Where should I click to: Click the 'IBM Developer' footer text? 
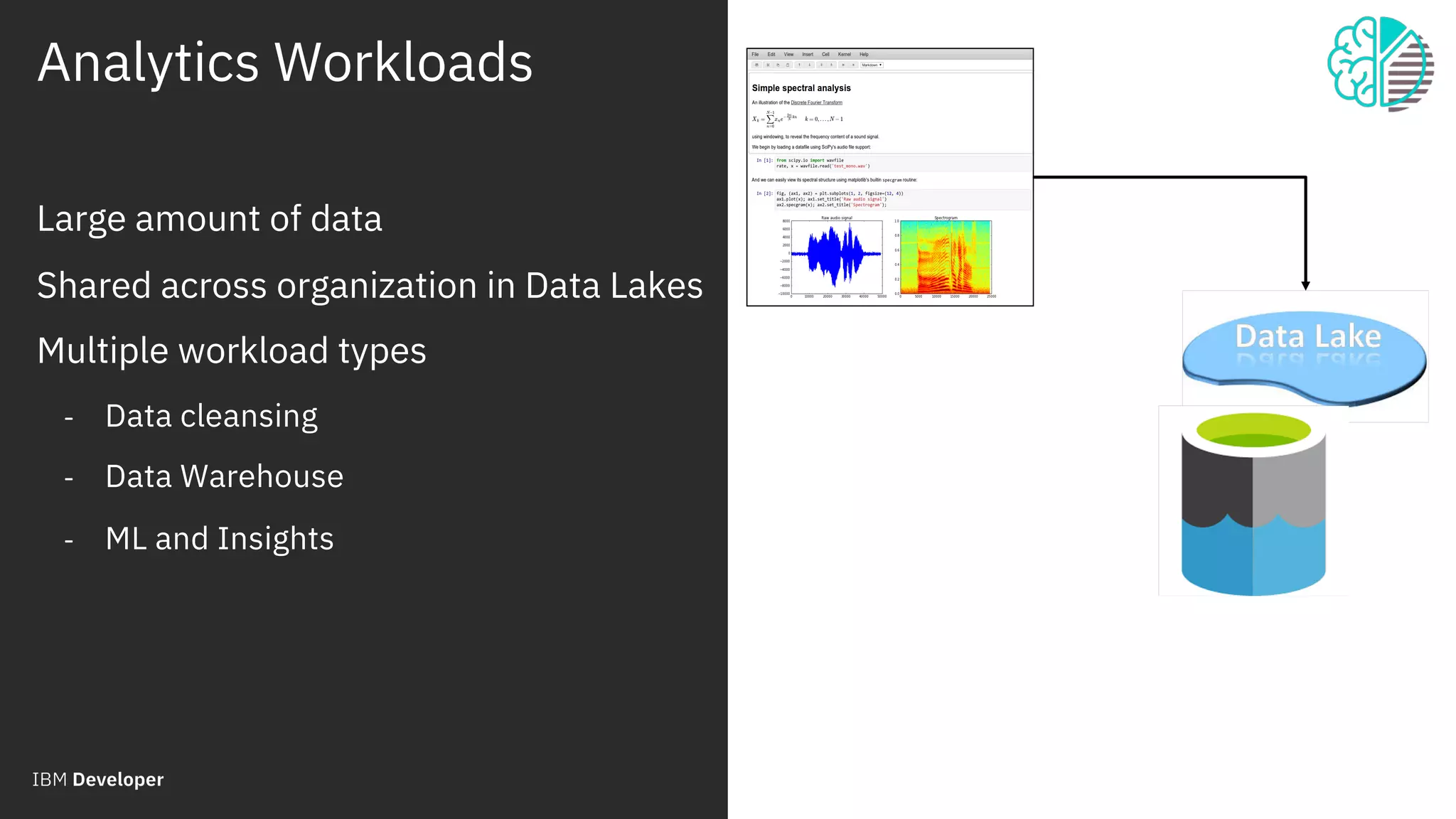tap(98, 780)
